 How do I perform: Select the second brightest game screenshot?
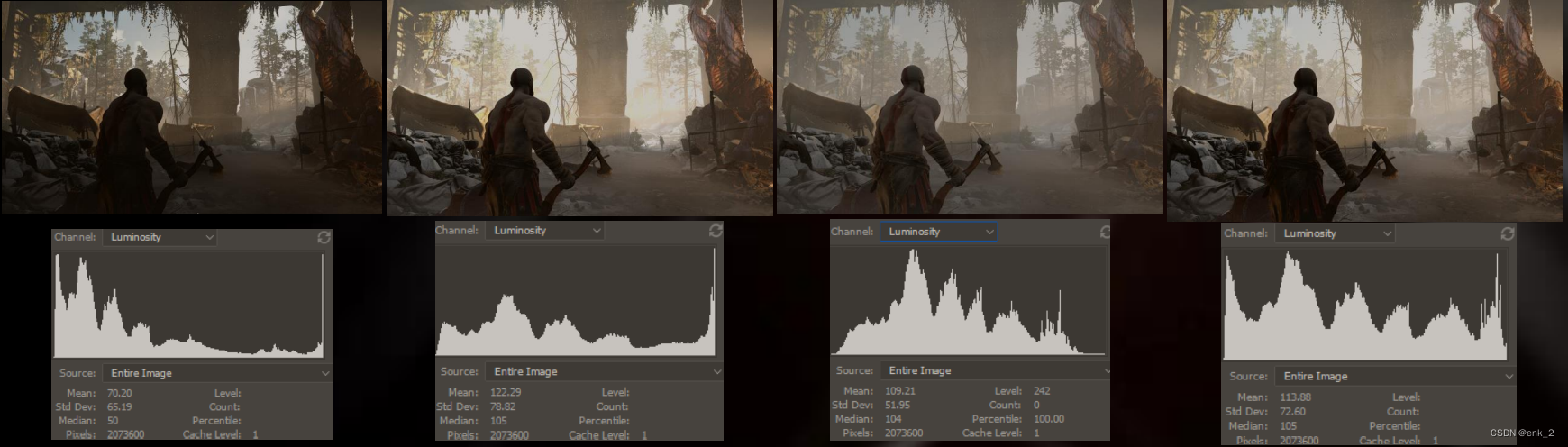579,108
